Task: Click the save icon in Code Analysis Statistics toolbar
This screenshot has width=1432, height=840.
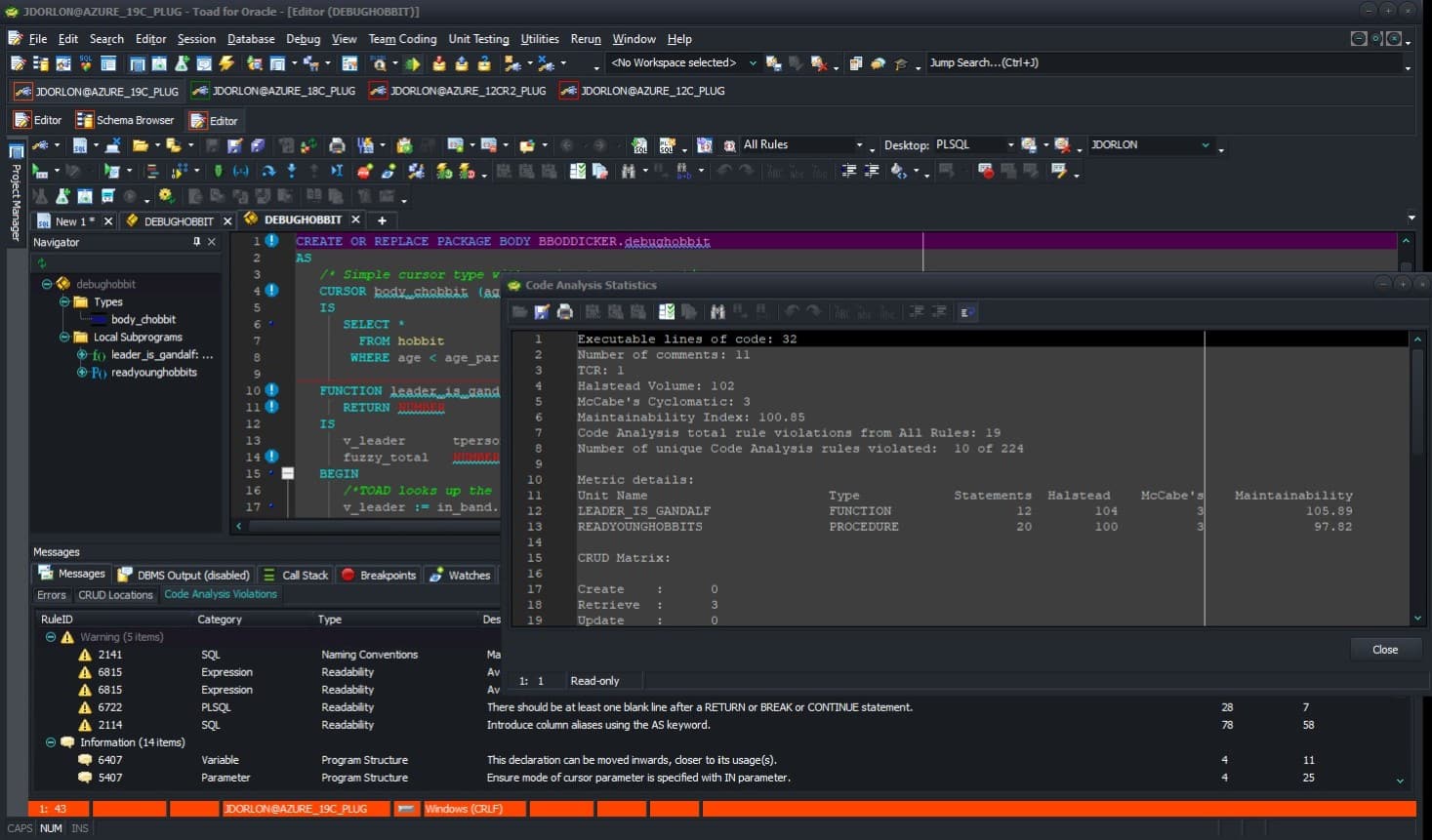Action: 542,312
